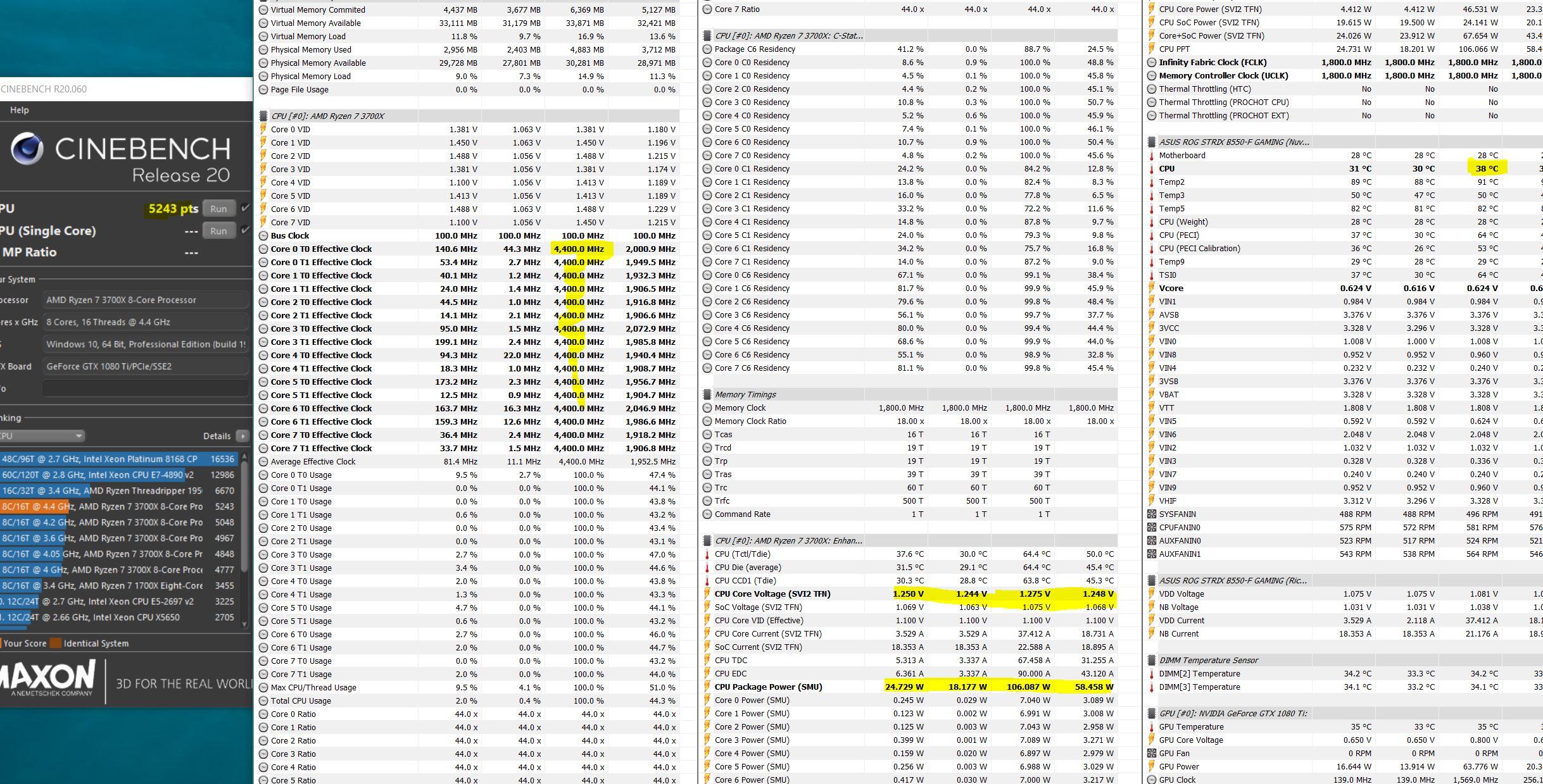Click the bolt icon for GPU Power
The image size is (1543, 784).
click(1152, 767)
